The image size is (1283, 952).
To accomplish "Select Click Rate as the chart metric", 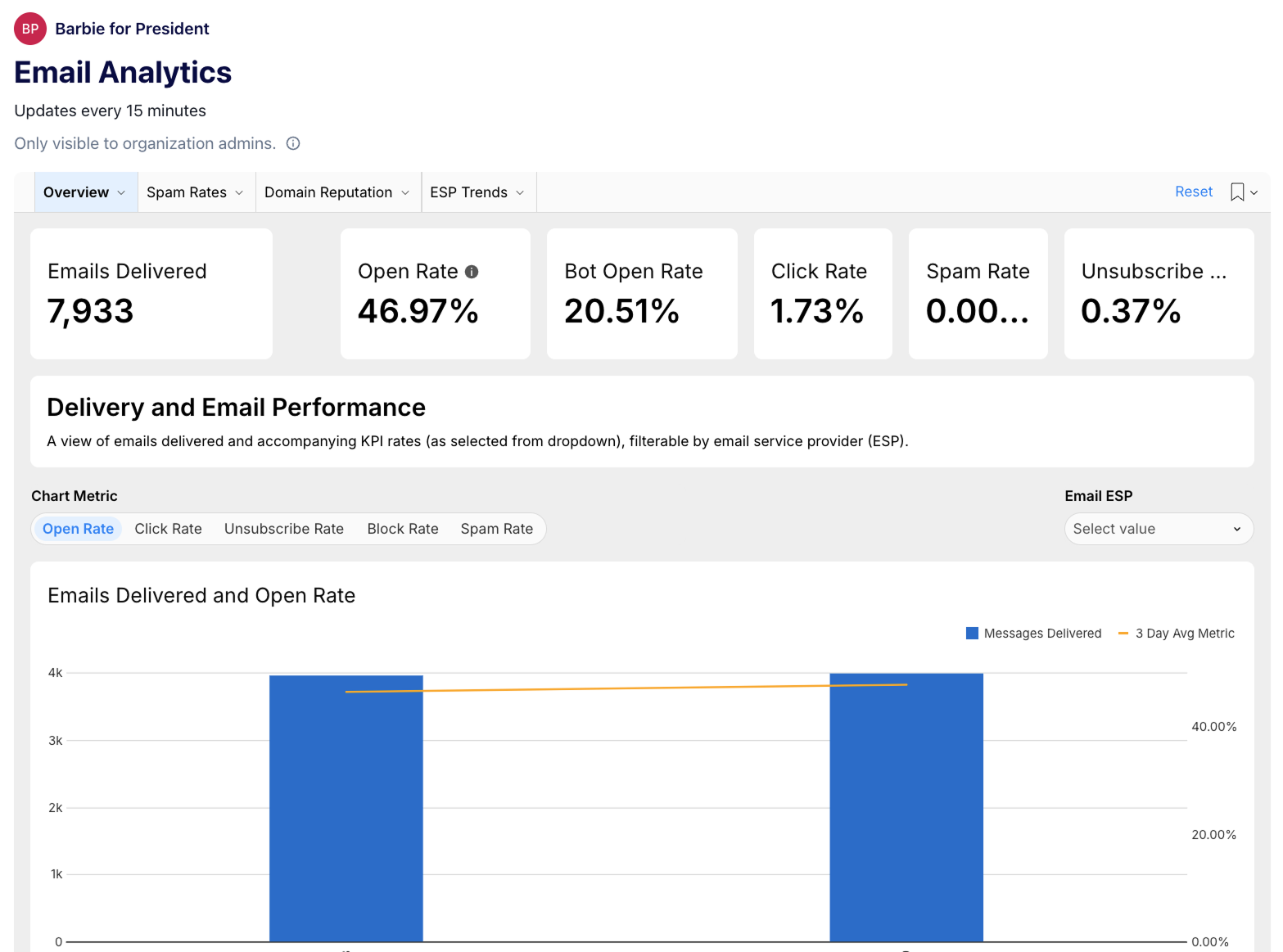I will (x=168, y=529).
